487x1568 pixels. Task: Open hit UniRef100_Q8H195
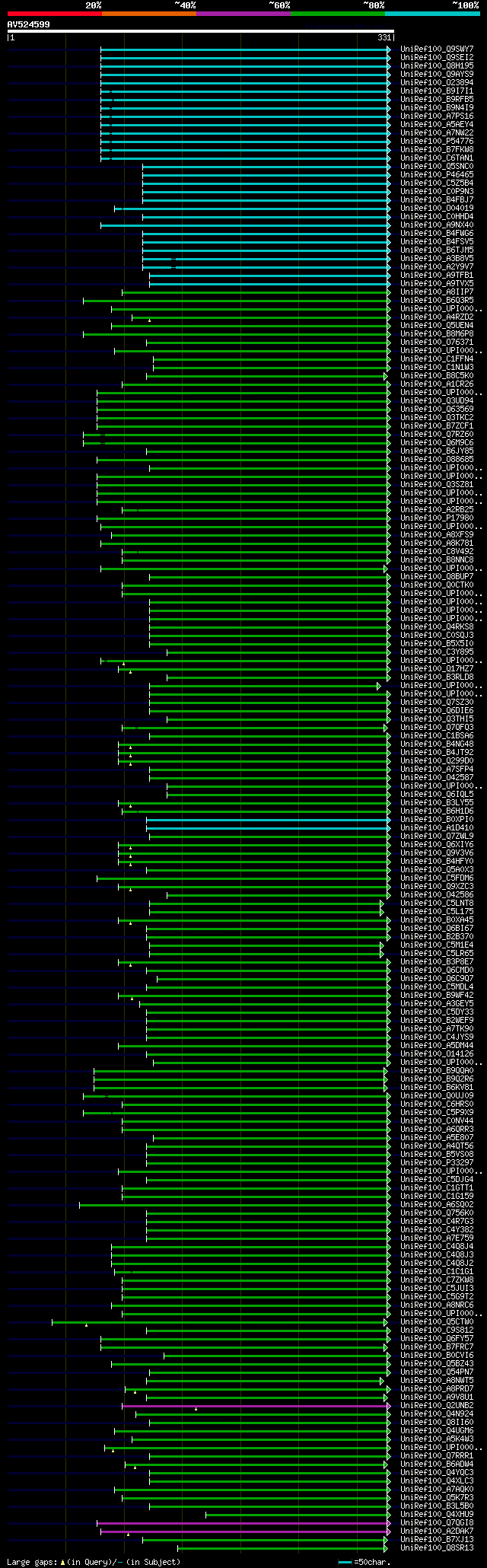(437, 66)
